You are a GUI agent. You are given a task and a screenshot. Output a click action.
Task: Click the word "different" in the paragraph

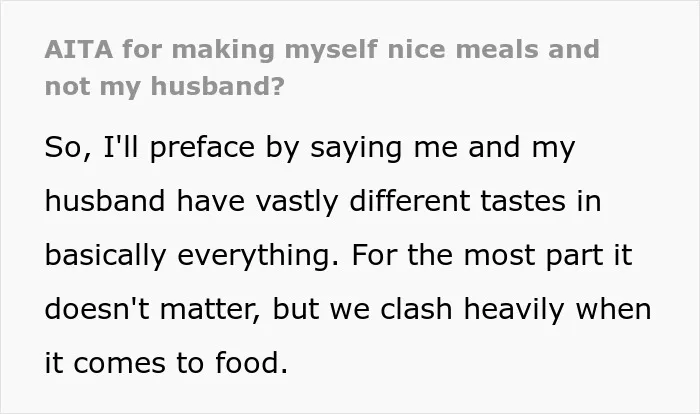pos(409,201)
